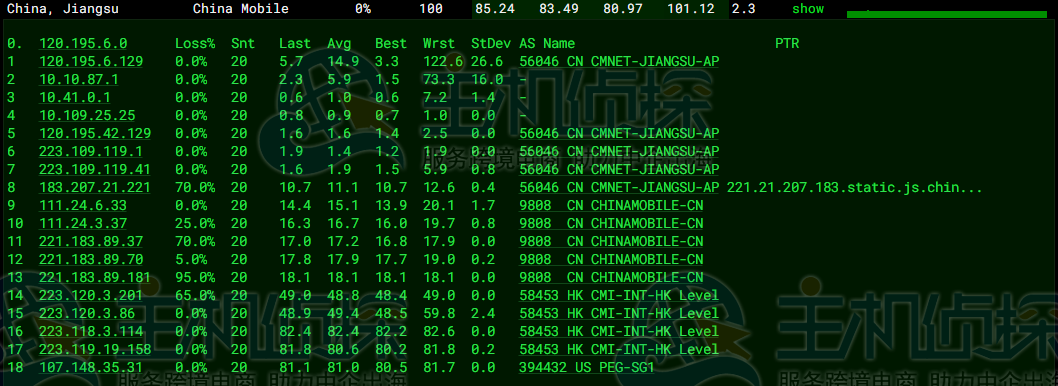Open IP 221.183.89.181 at hop 13
1058x386 pixels.
pyautogui.click(x=95, y=277)
